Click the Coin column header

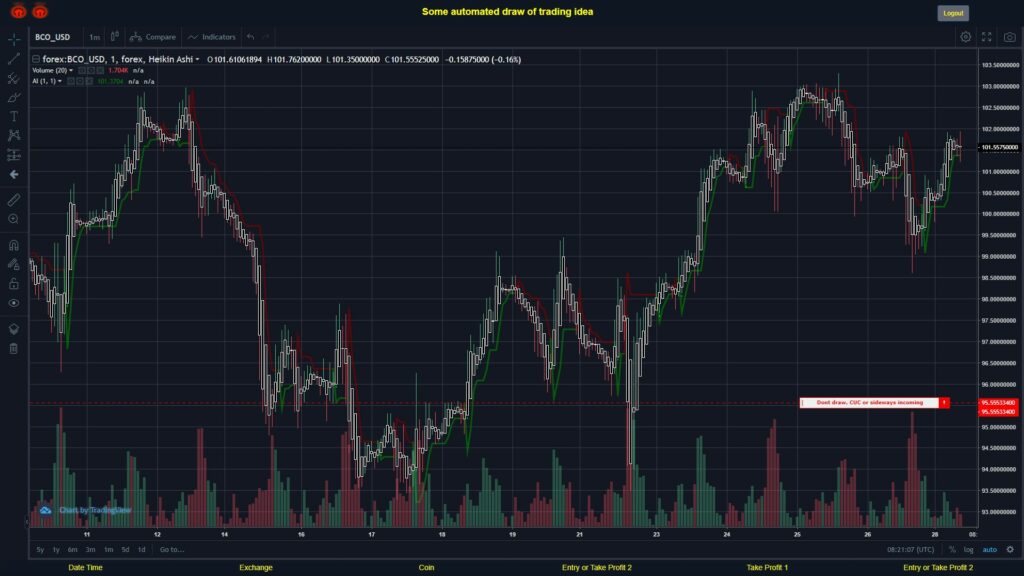point(426,568)
